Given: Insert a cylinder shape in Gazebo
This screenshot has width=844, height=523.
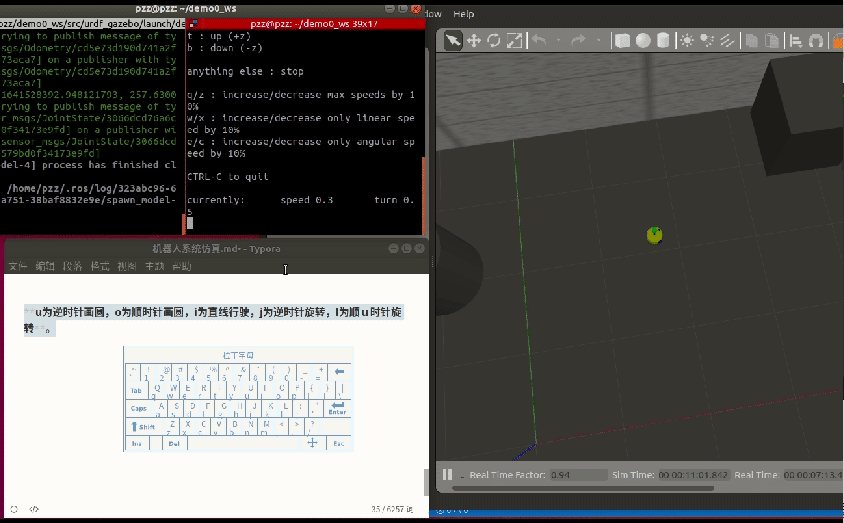Looking at the screenshot, I should [662, 40].
